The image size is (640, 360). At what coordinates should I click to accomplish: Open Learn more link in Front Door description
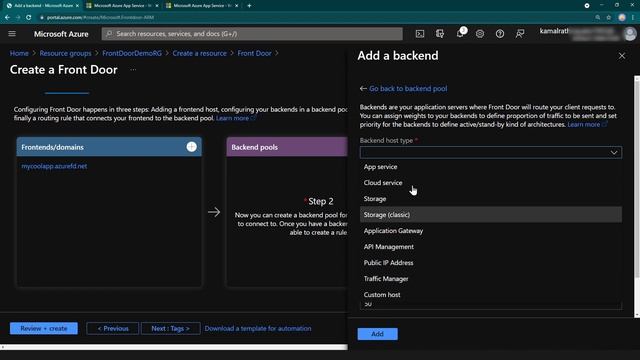click(x=236, y=118)
